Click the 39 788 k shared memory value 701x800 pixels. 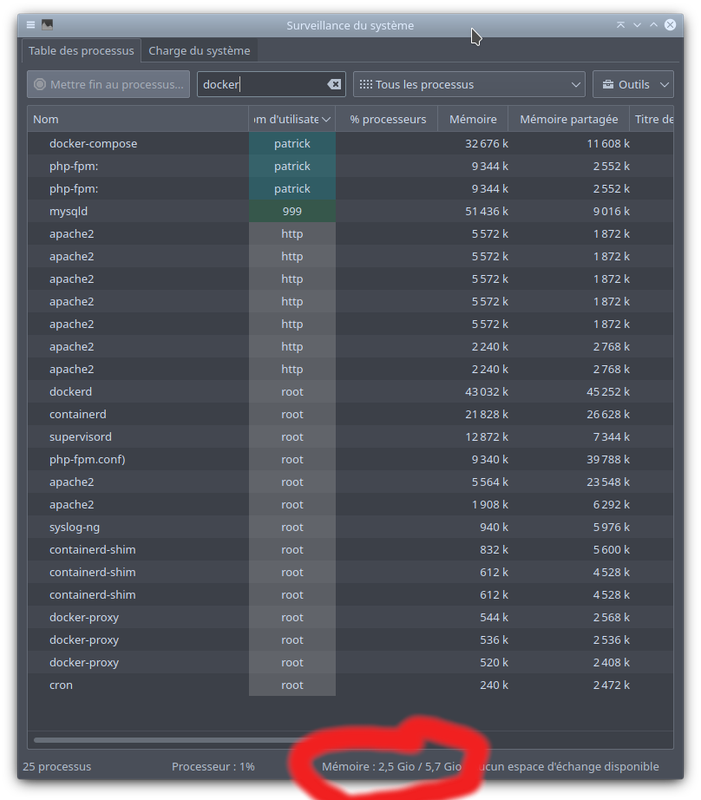click(x=608, y=459)
